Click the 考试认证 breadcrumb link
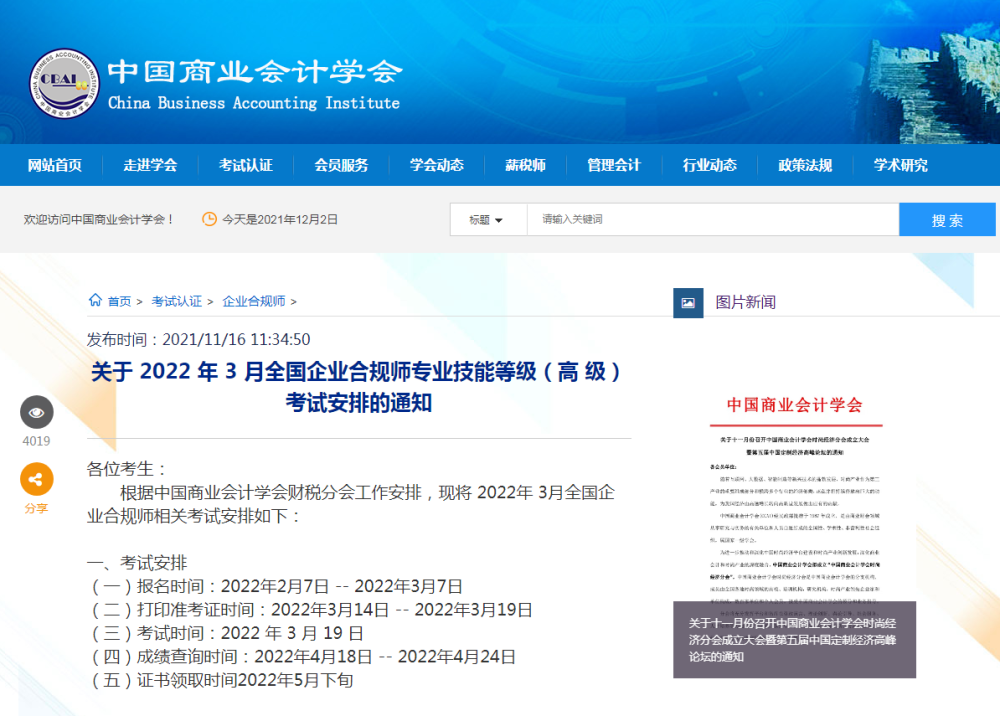 (177, 301)
